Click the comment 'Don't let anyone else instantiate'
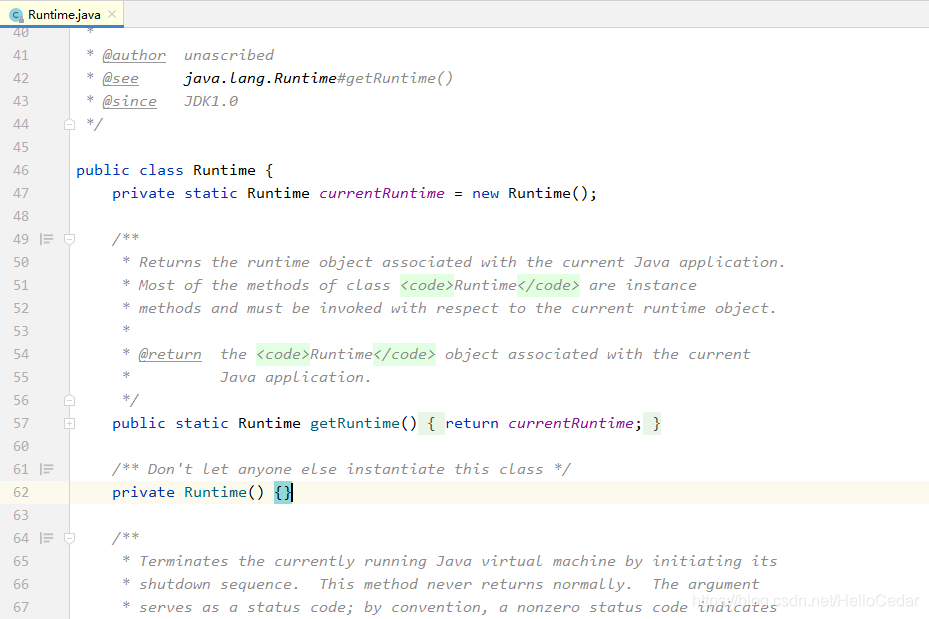This screenshot has width=929, height=619. (x=341, y=469)
